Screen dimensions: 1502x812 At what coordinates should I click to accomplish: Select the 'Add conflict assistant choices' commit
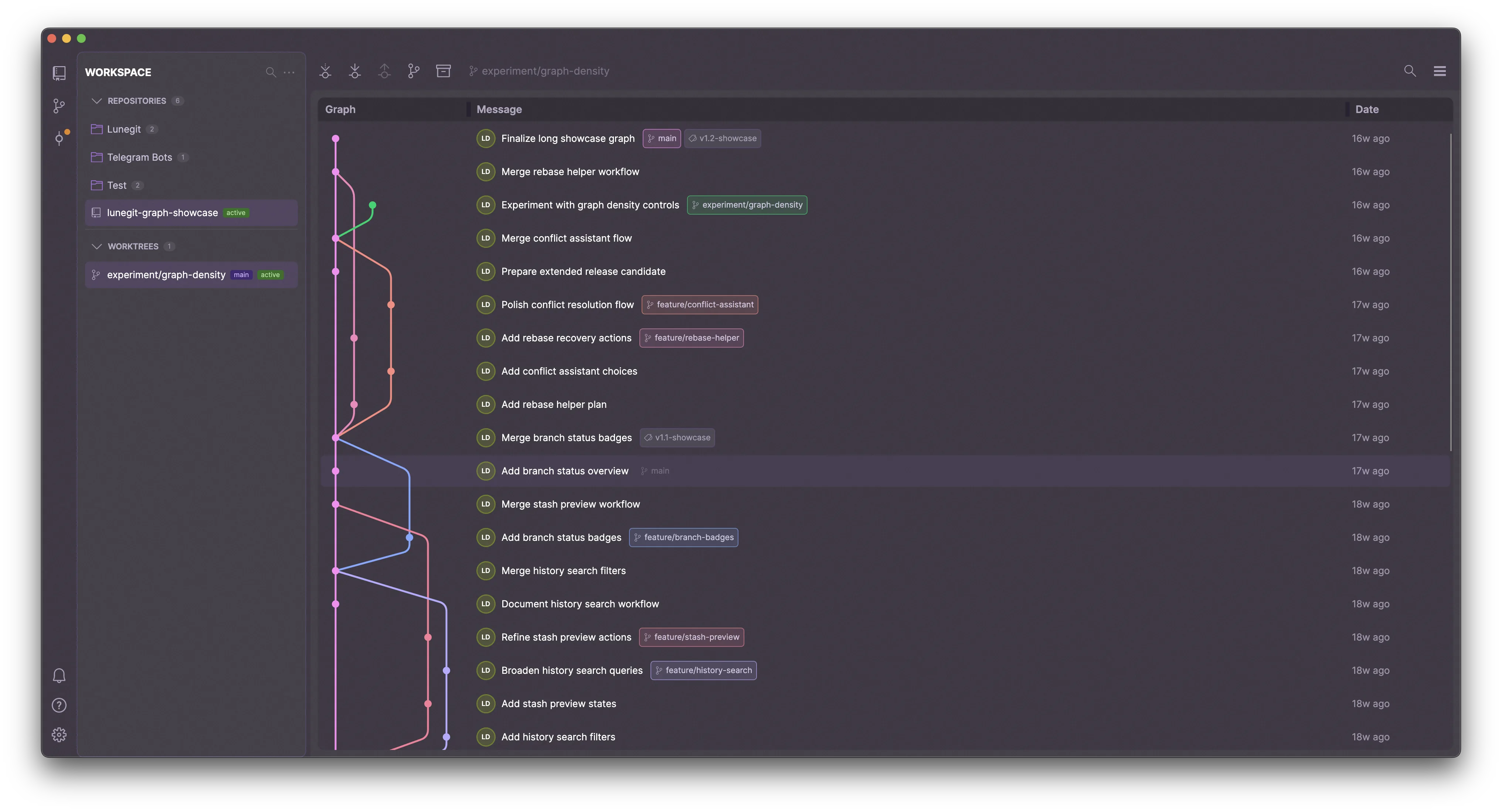tap(885, 371)
